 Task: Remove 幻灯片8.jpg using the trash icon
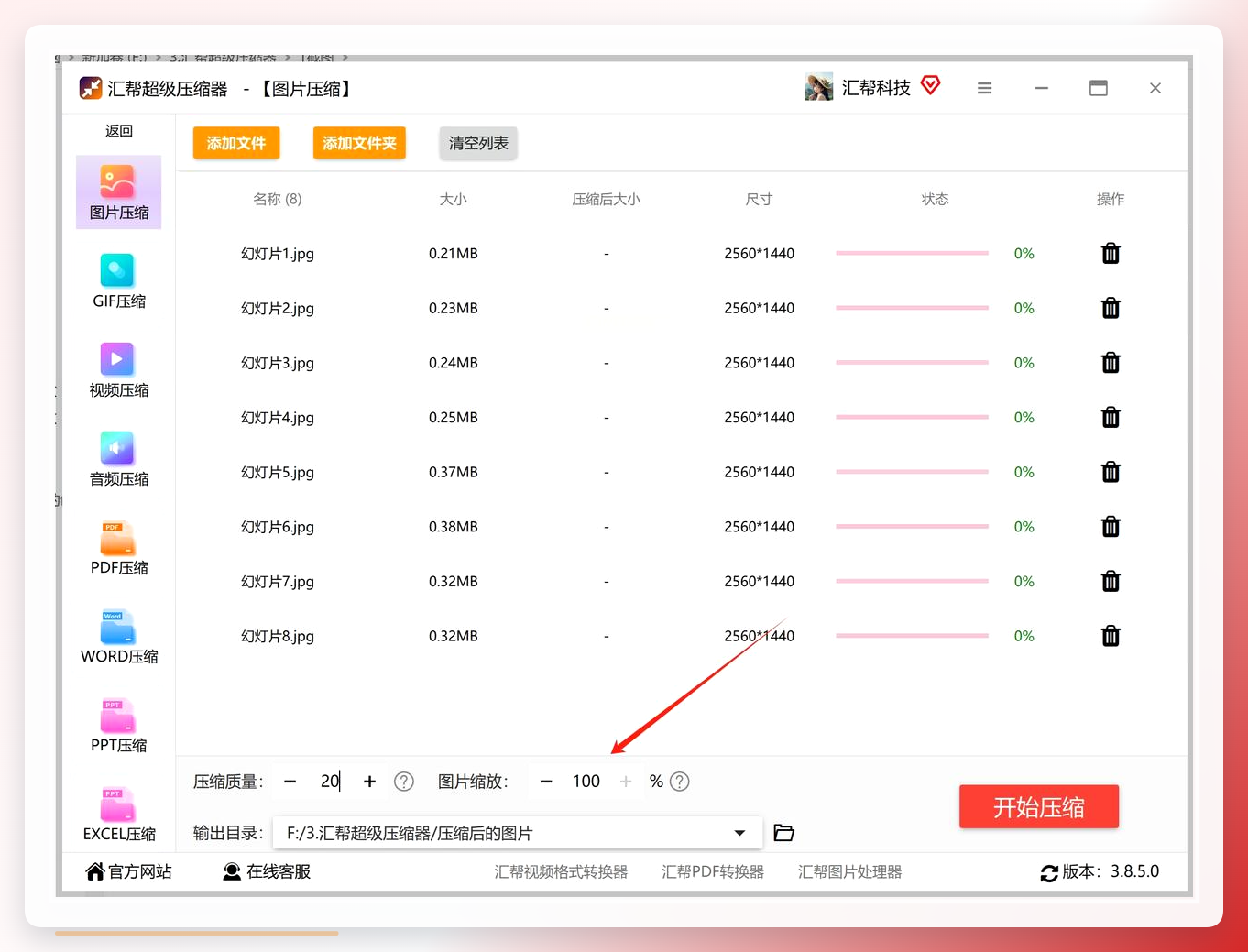coord(1111,636)
